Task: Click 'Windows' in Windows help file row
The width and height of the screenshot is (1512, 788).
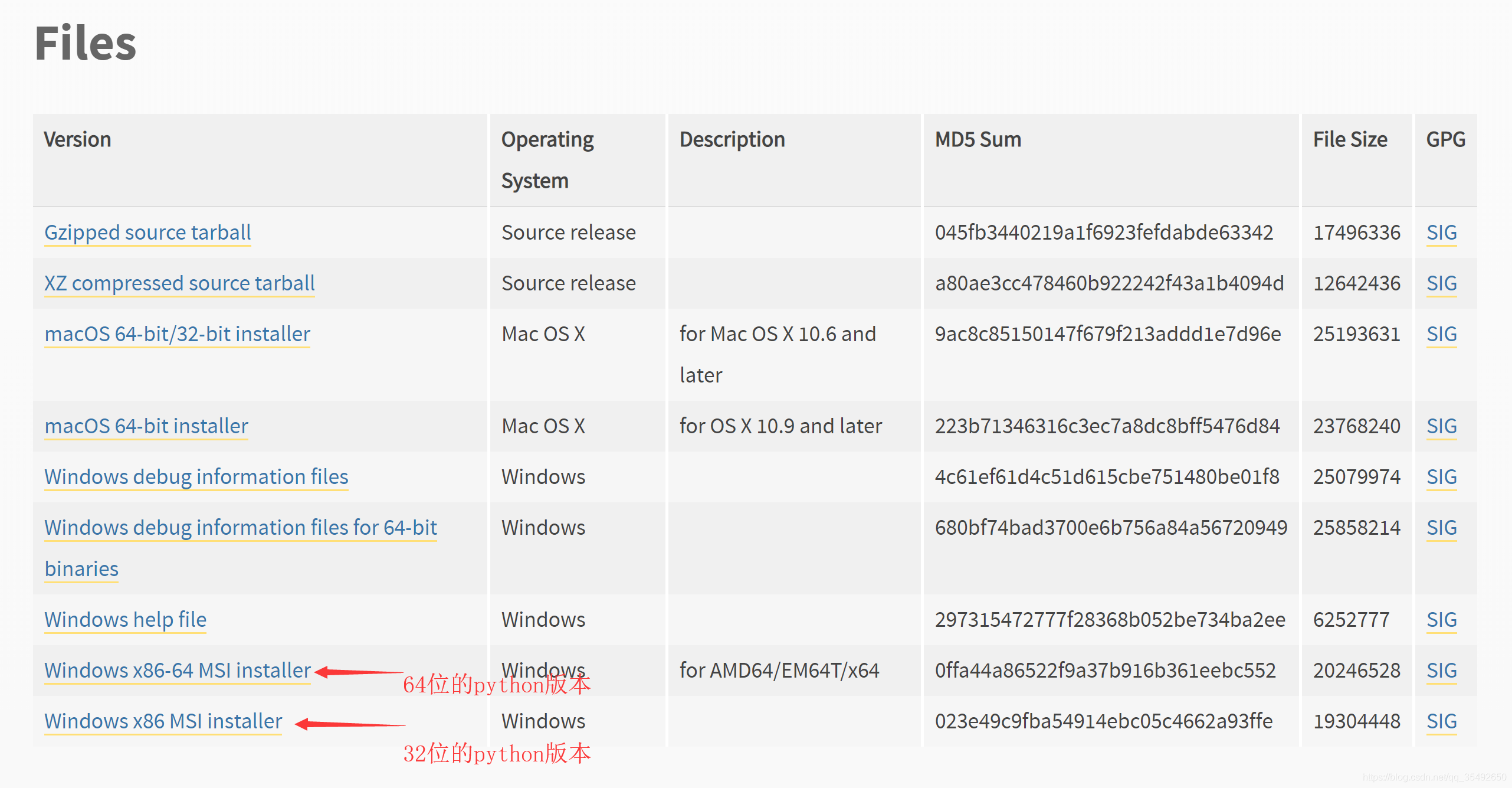Action: pyautogui.click(x=543, y=620)
